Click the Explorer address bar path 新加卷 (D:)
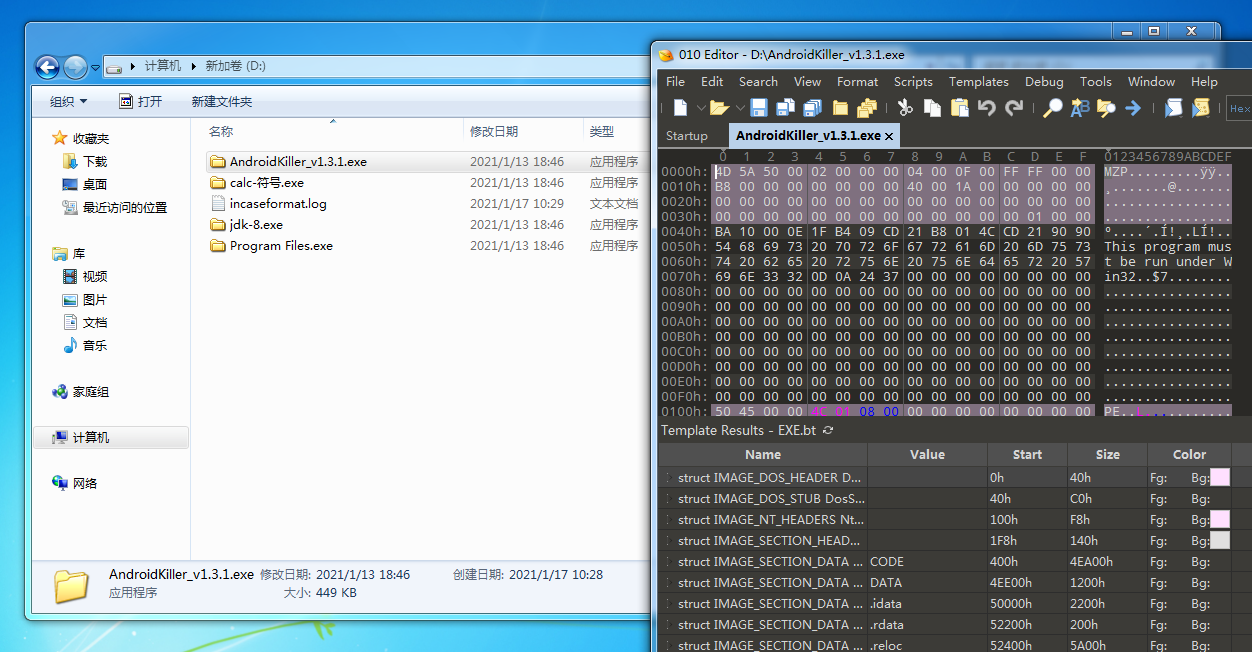This screenshot has height=652, width=1252. tap(235, 66)
